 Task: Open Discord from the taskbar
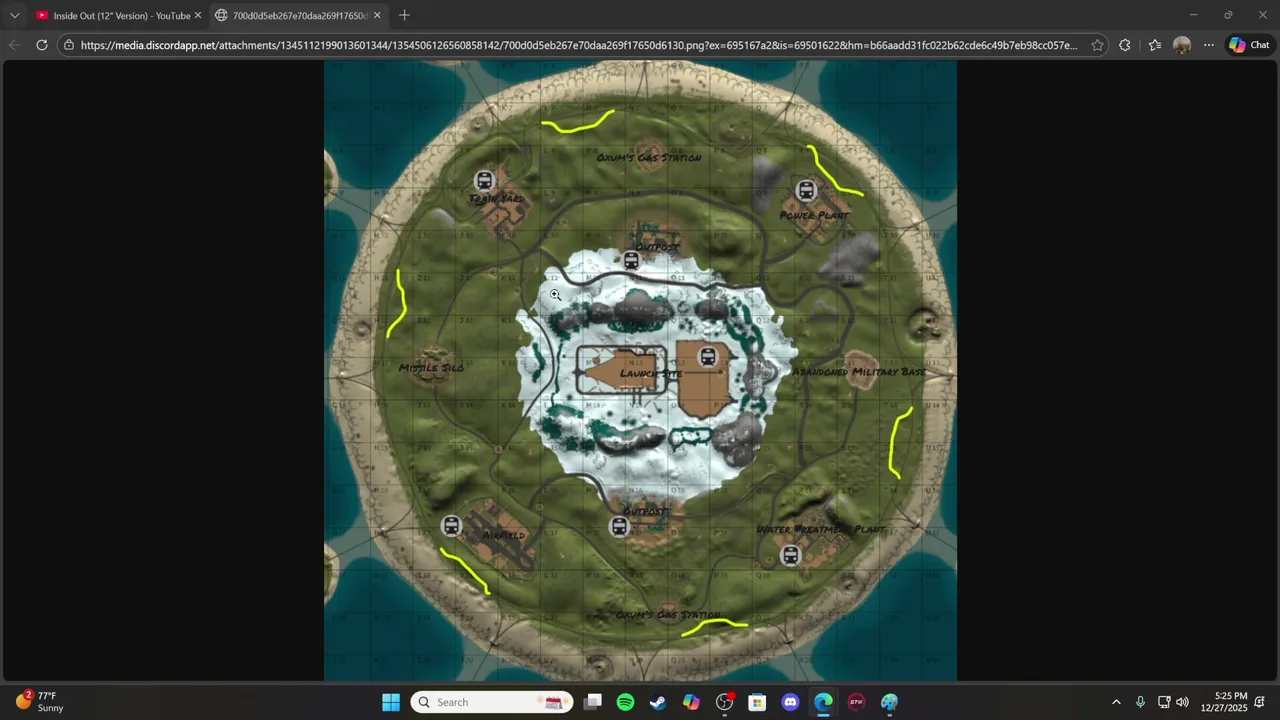point(790,702)
